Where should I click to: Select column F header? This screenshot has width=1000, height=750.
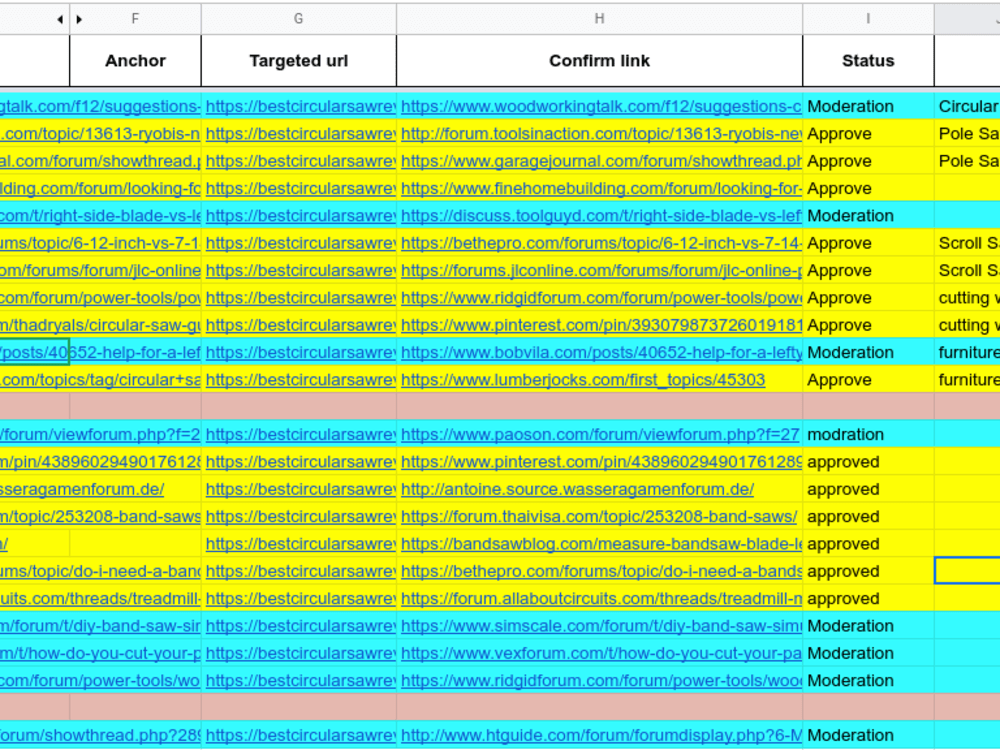pos(135,19)
